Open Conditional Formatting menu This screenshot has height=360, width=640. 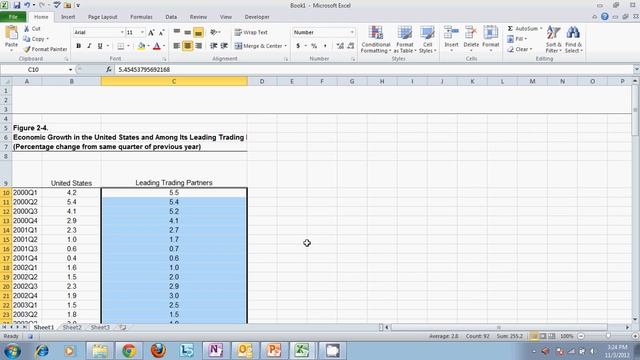[376, 39]
